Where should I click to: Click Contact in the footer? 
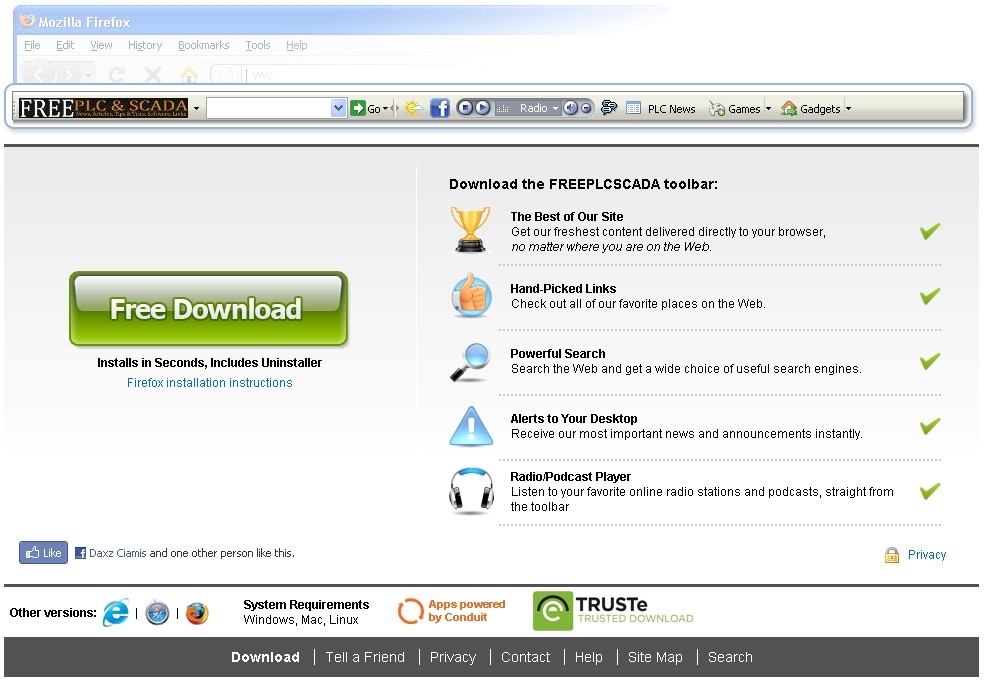coord(525,657)
